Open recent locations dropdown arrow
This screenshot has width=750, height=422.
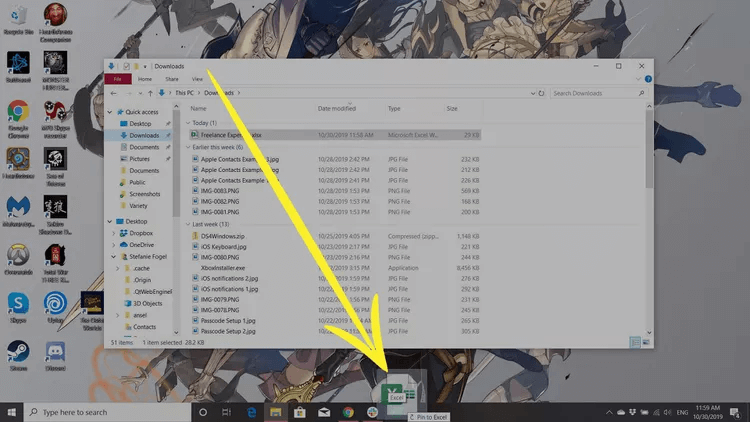coord(140,93)
